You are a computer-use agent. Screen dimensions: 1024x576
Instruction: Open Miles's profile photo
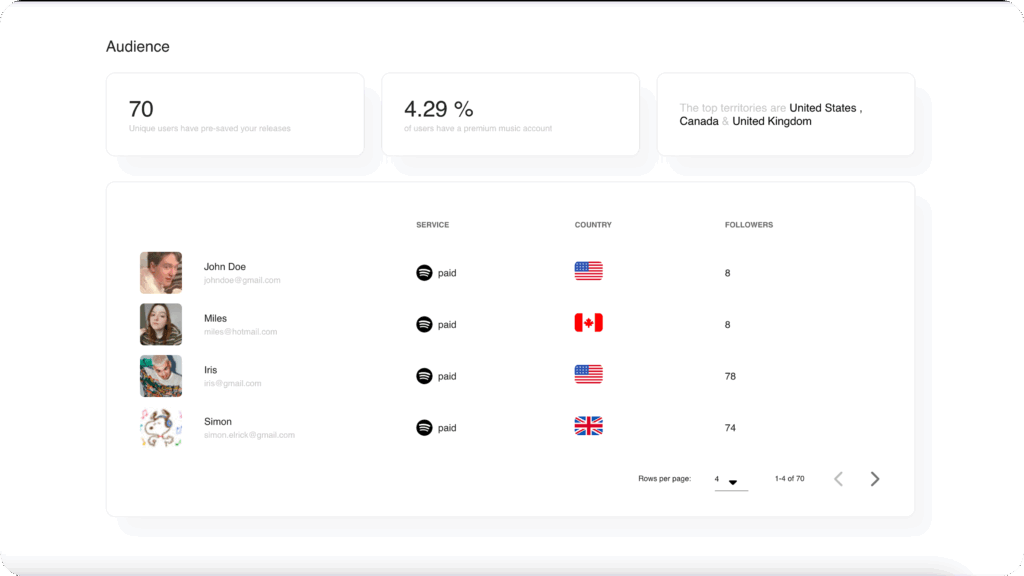pos(161,324)
